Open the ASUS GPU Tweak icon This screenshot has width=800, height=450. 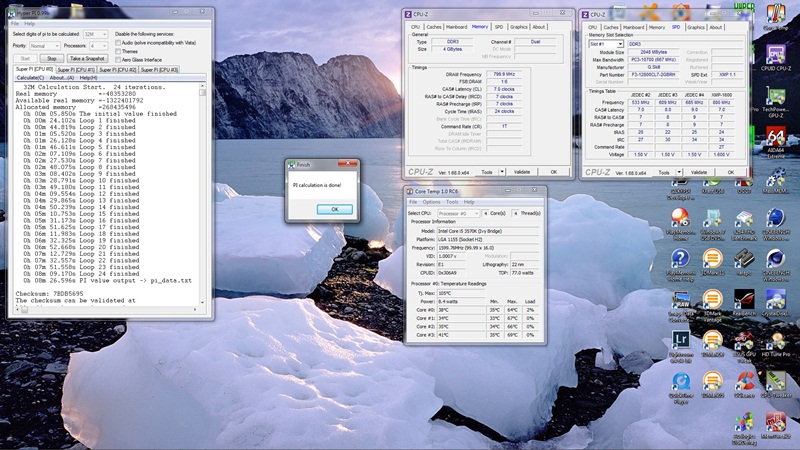744,347
